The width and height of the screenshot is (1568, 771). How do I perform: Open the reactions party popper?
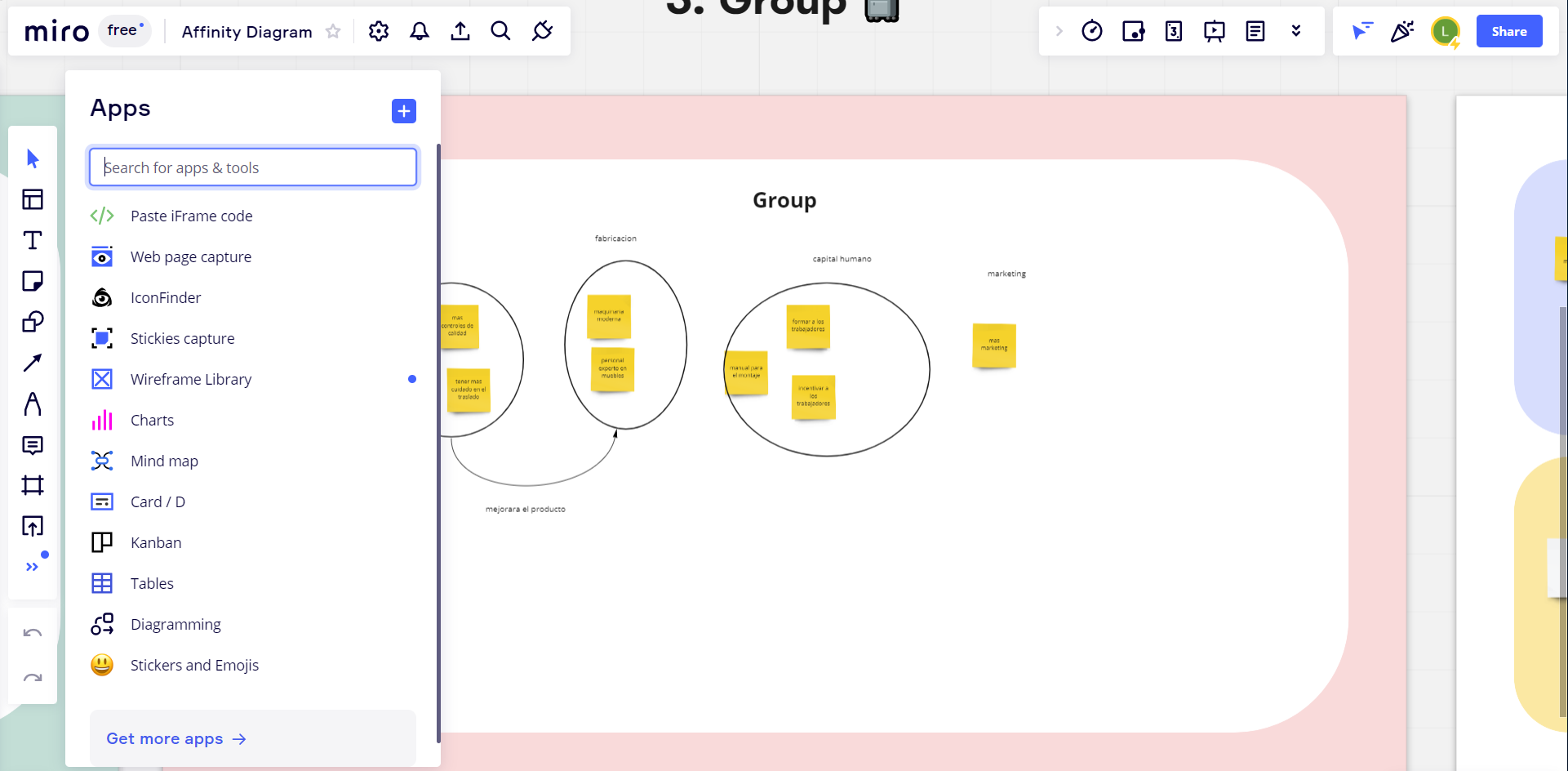click(x=1402, y=31)
